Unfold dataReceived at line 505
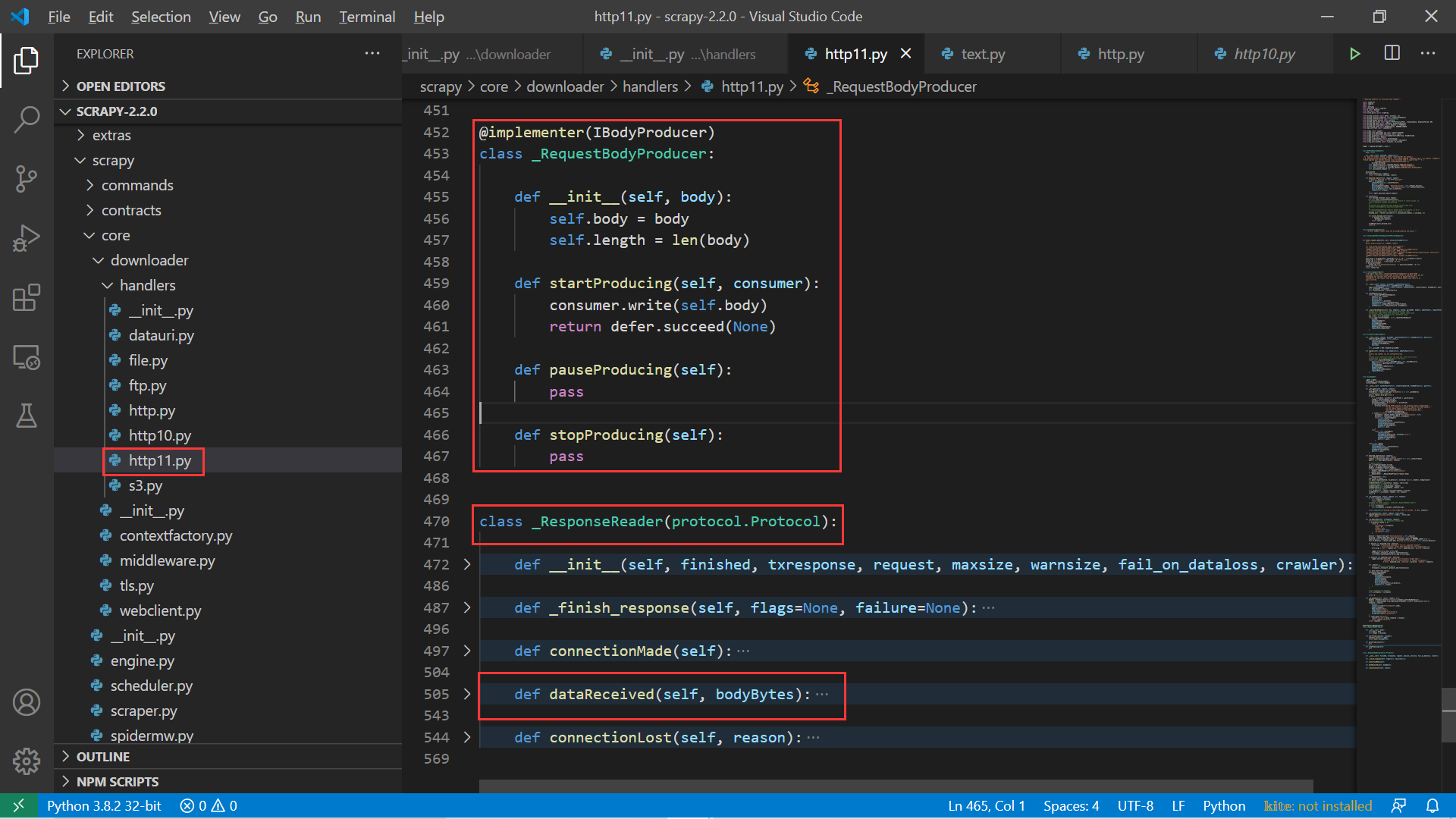The height and width of the screenshot is (819, 1456). point(467,694)
